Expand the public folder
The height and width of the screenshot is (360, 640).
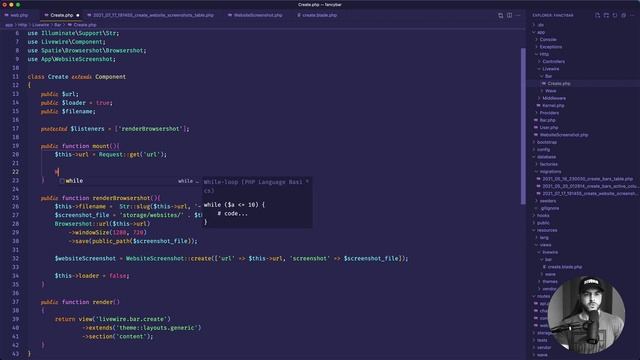543,223
